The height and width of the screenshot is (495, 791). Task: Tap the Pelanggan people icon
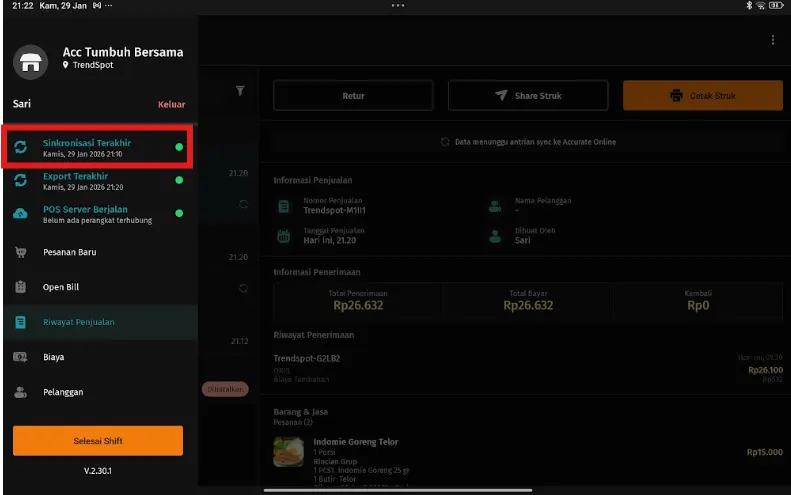(20, 392)
